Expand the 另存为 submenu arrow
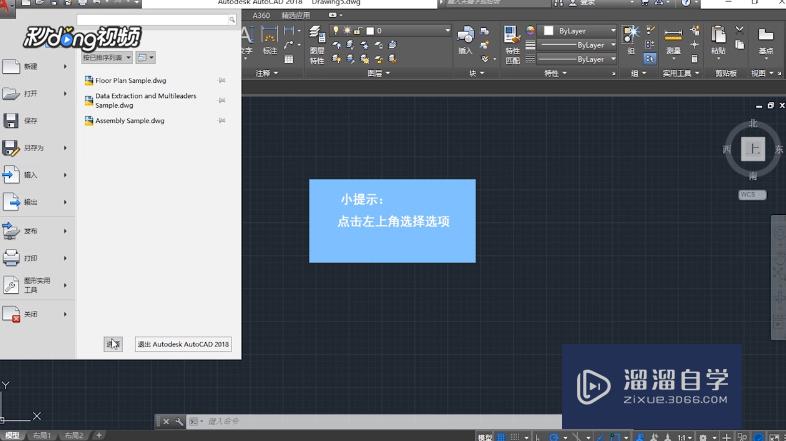Image resolution: width=786 pixels, height=441 pixels. click(65, 148)
